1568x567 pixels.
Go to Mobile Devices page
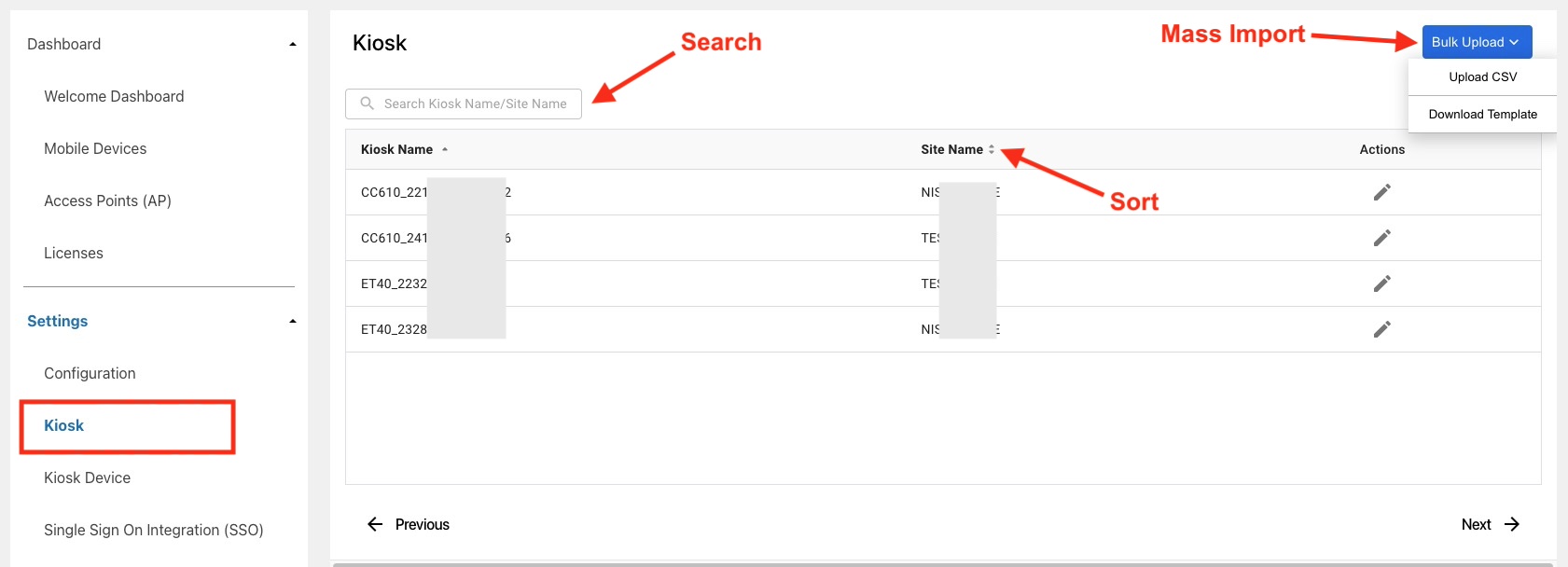(x=95, y=148)
